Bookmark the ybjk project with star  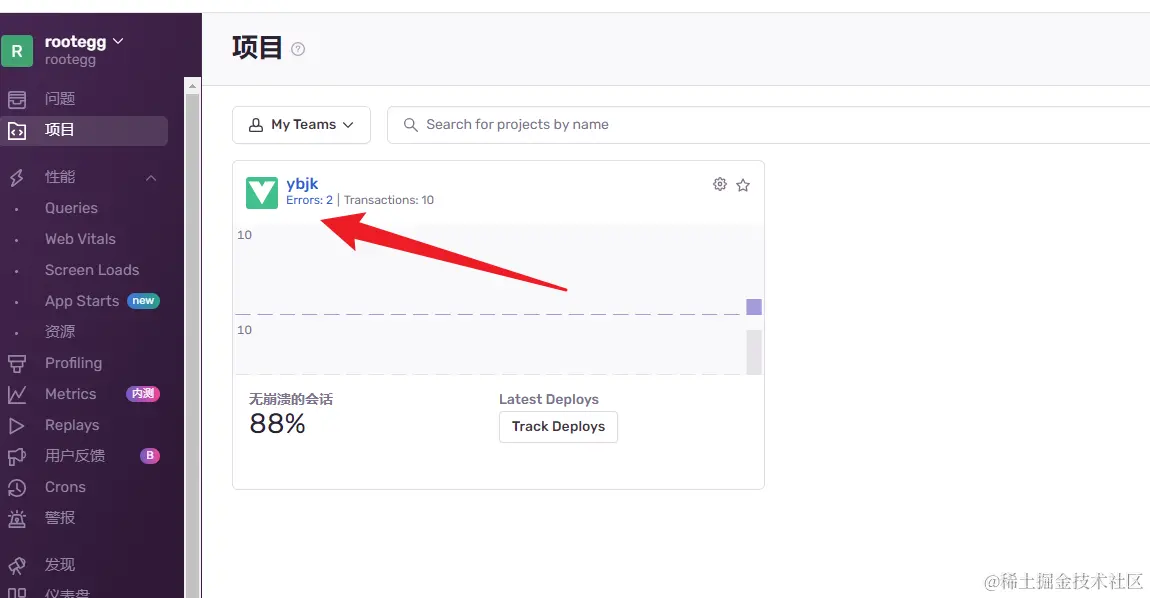743,185
